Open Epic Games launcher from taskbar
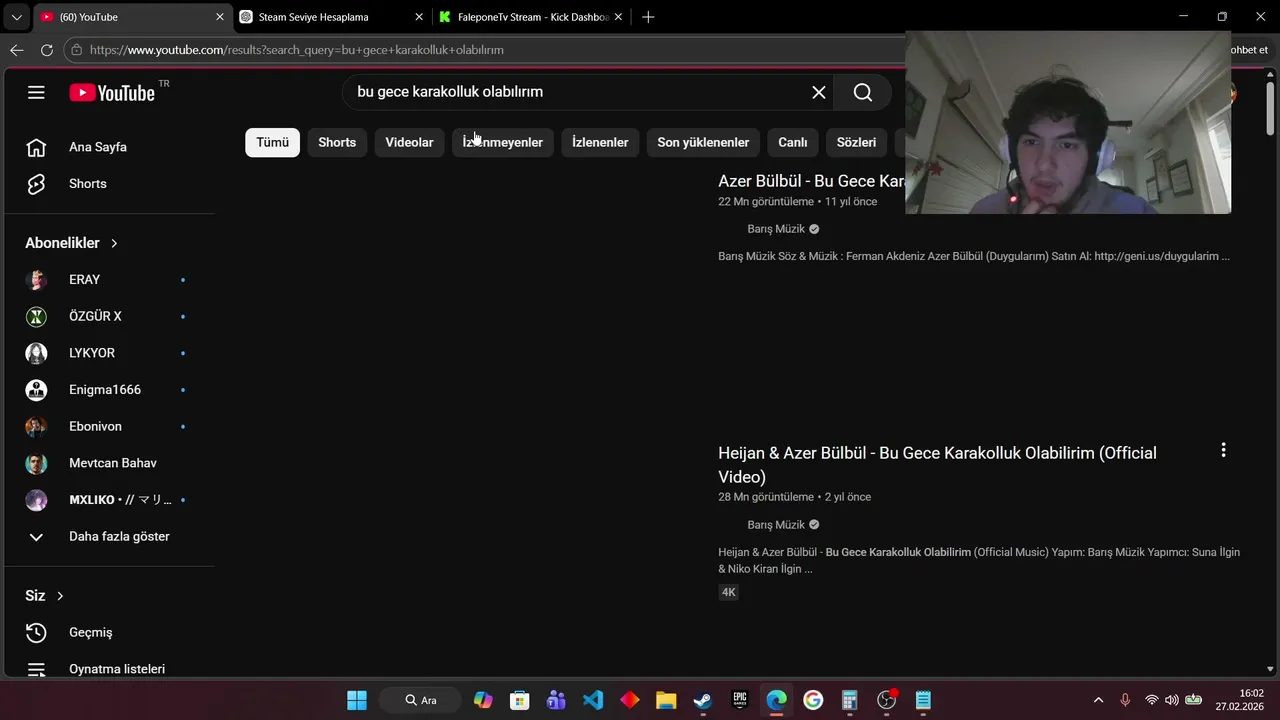This screenshot has width=1280, height=720. pyautogui.click(x=740, y=700)
